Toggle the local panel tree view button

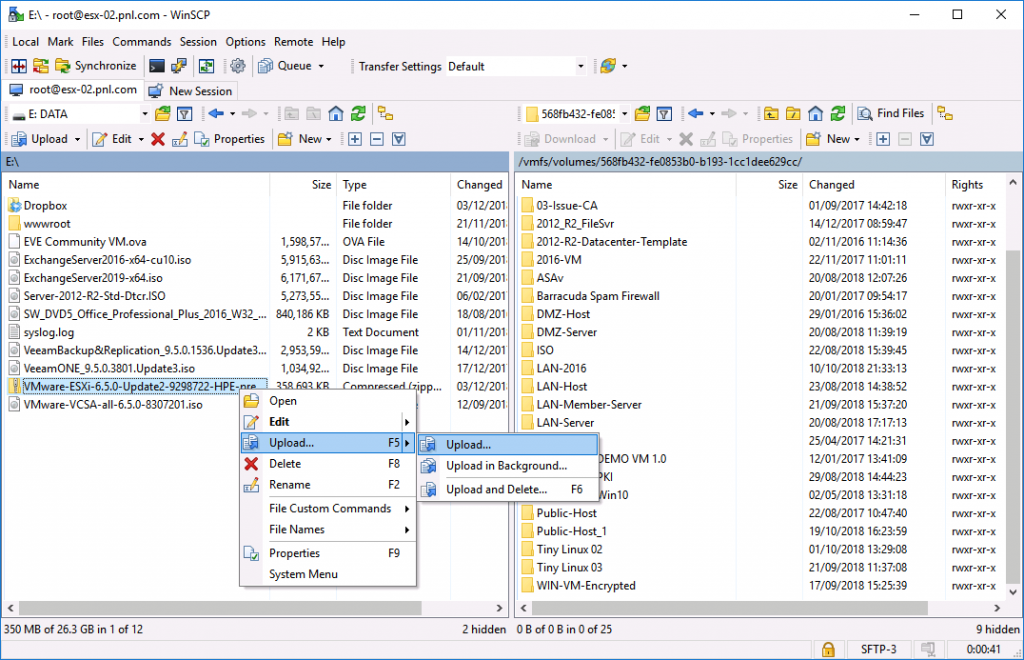tap(383, 113)
